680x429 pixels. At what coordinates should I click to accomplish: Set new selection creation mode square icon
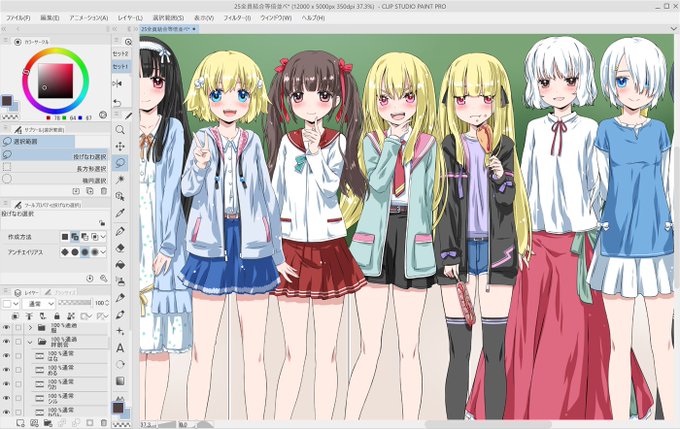click(65, 237)
